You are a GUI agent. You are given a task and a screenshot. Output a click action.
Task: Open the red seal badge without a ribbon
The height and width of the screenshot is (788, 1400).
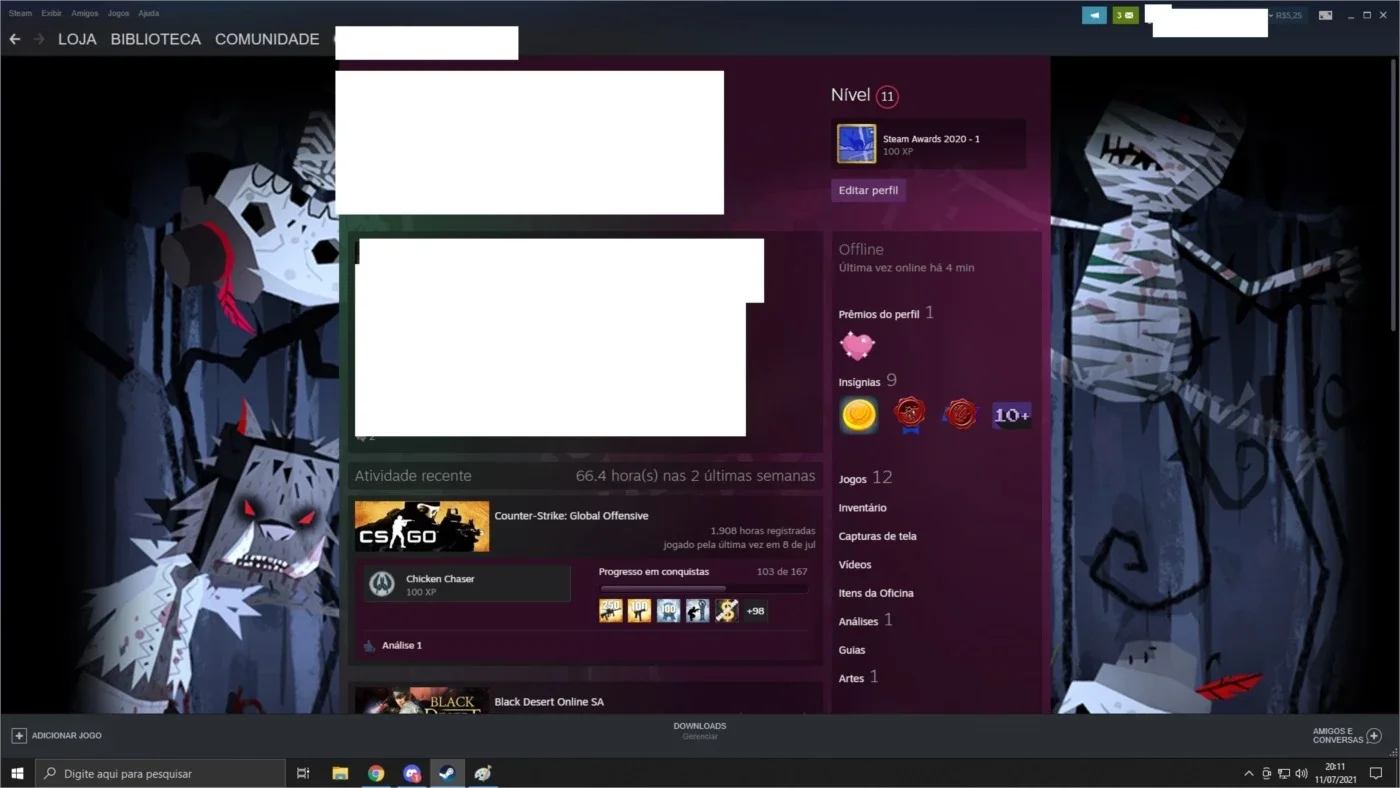960,415
